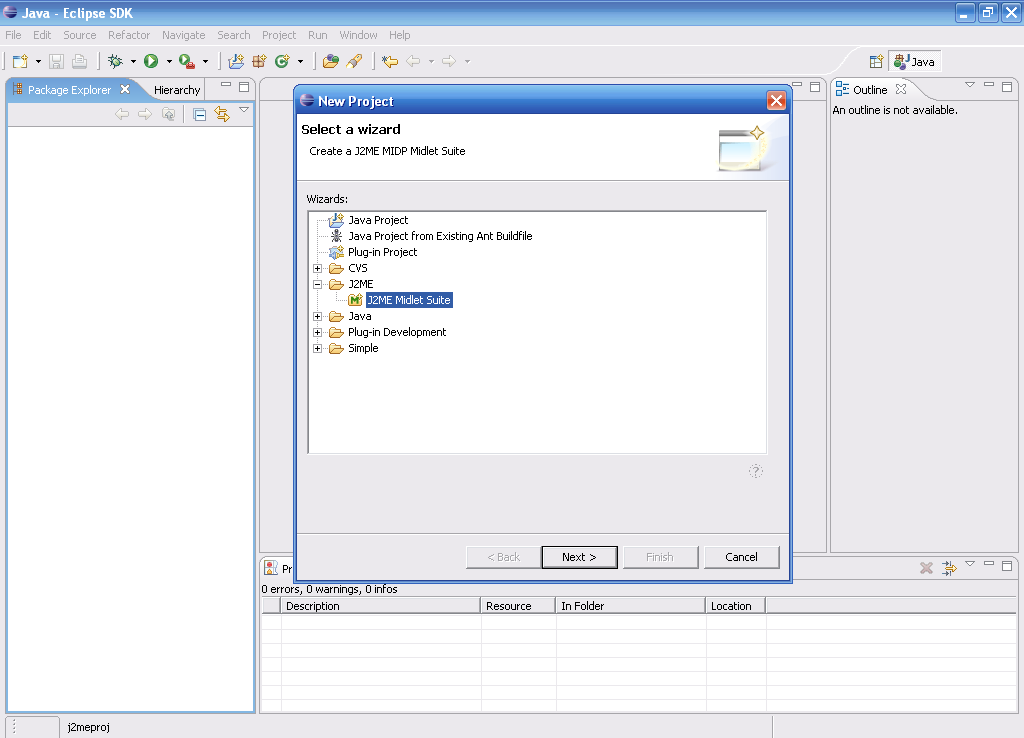The image size is (1024, 738).
Task: Open the Package Explorer view menu triangle
Action: click(244, 110)
